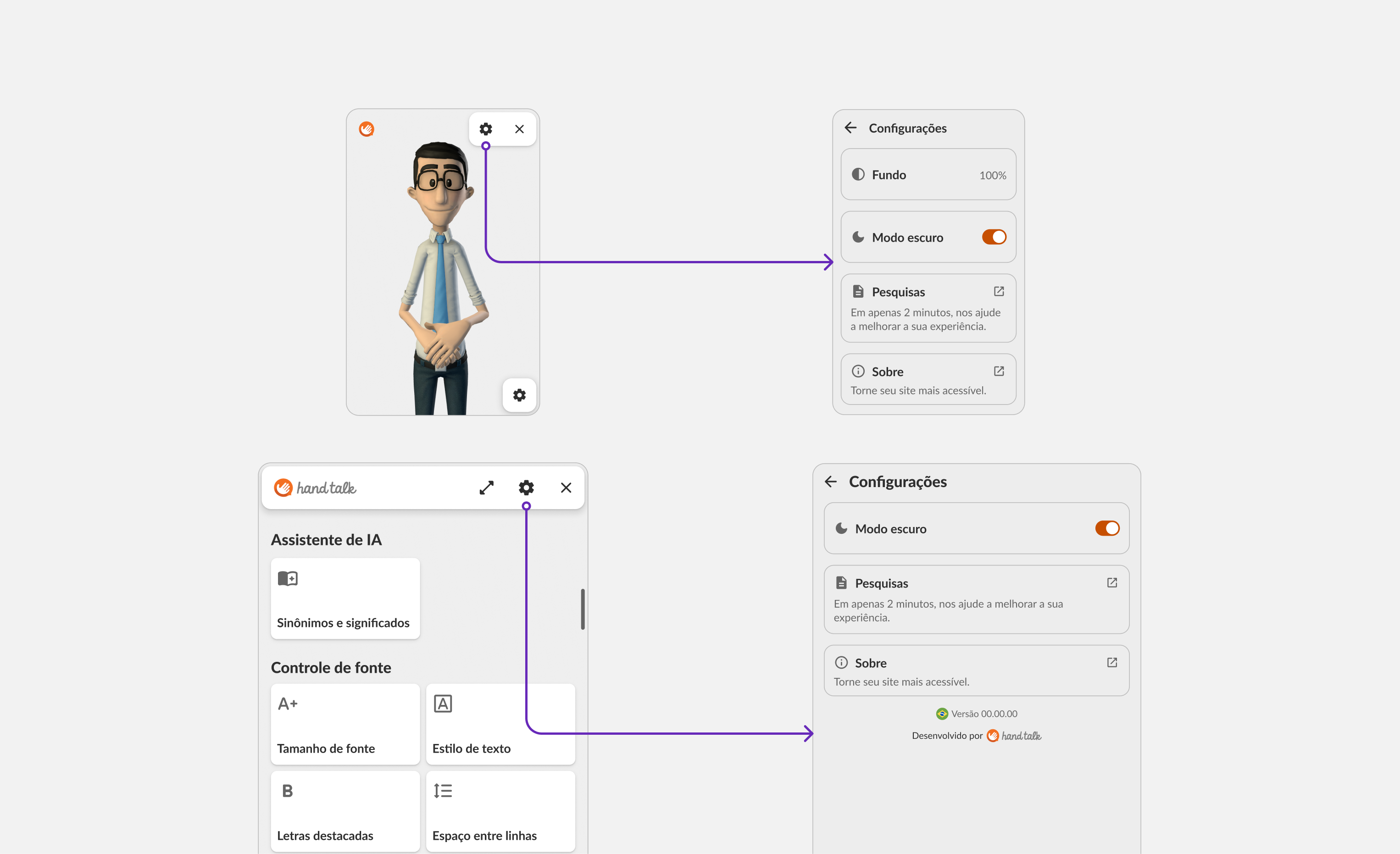Close the avatar widget with the X

click(519, 129)
